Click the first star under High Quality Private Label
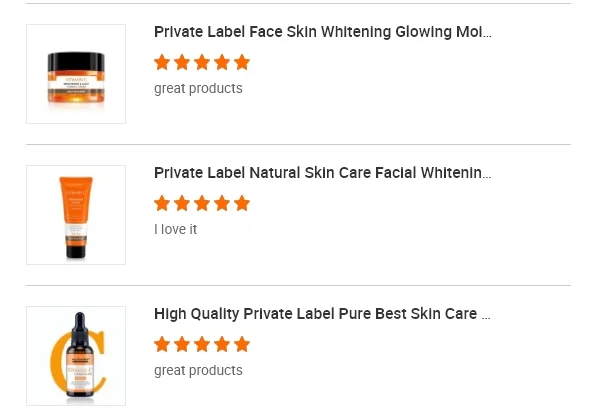Screen dimensions: 605x412 [x=162, y=345]
